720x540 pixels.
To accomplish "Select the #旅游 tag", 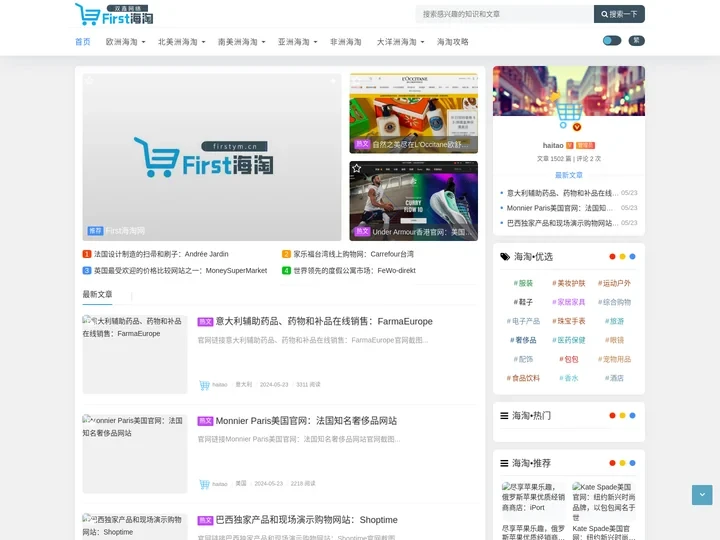I will [614, 321].
